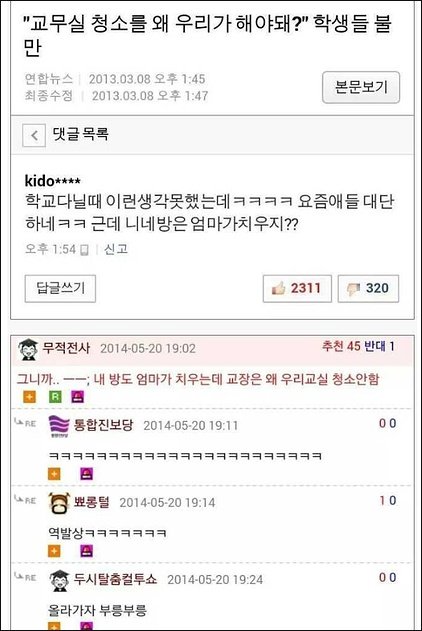Click 통합진보당's purple wave avatar
The height and width of the screenshot is (631, 422).
click(x=59, y=427)
